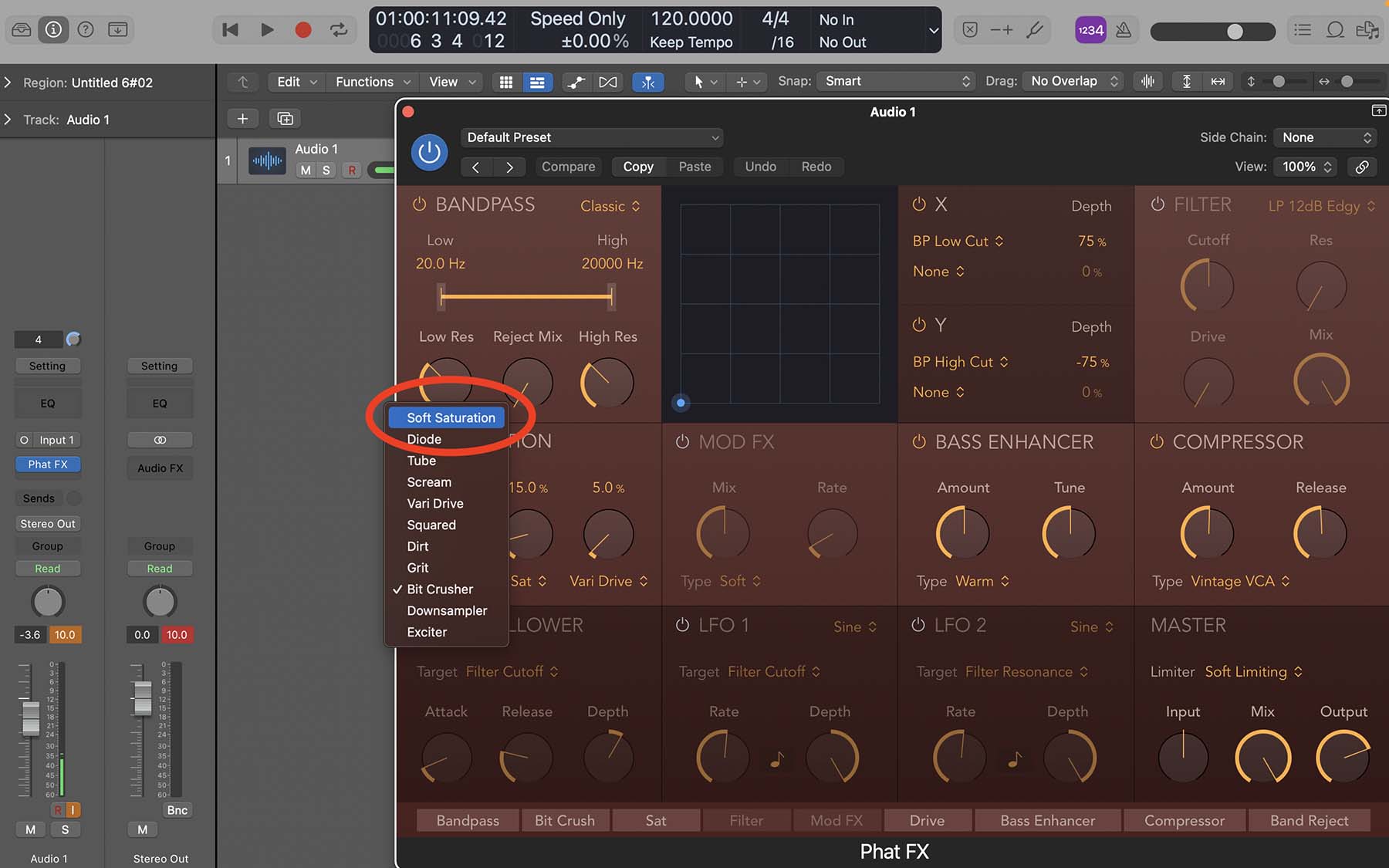This screenshot has height=868, width=1389.
Task: Open Side Chain None dropdown
Action: (1325, 137)
